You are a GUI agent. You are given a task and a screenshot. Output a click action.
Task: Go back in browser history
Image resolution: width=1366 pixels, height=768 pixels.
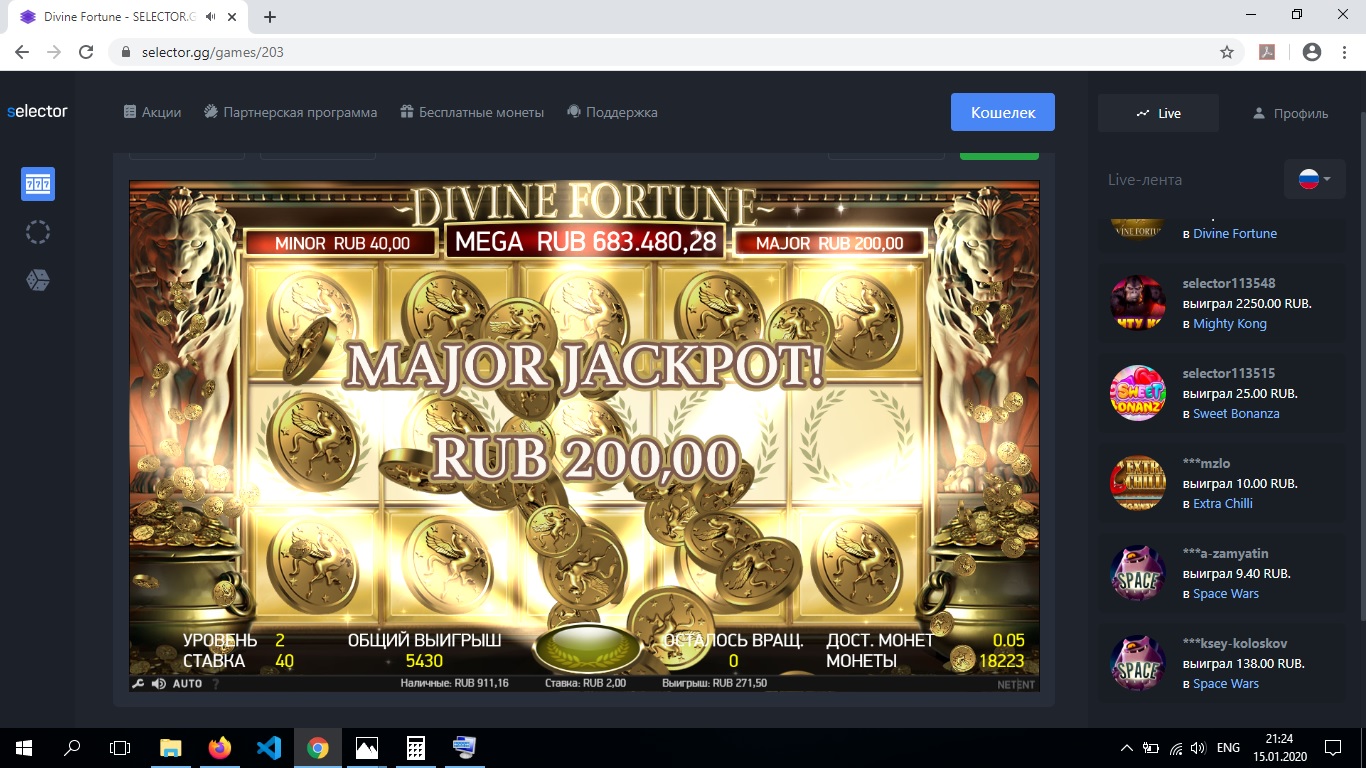pyautogui.click(x=22, y=52)
